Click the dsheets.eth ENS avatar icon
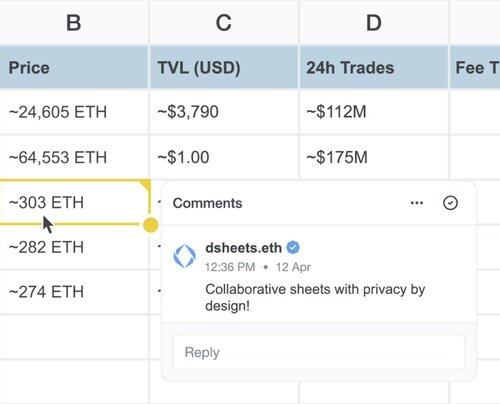Viewport: 500px width, 404px height. click(185, 257)
